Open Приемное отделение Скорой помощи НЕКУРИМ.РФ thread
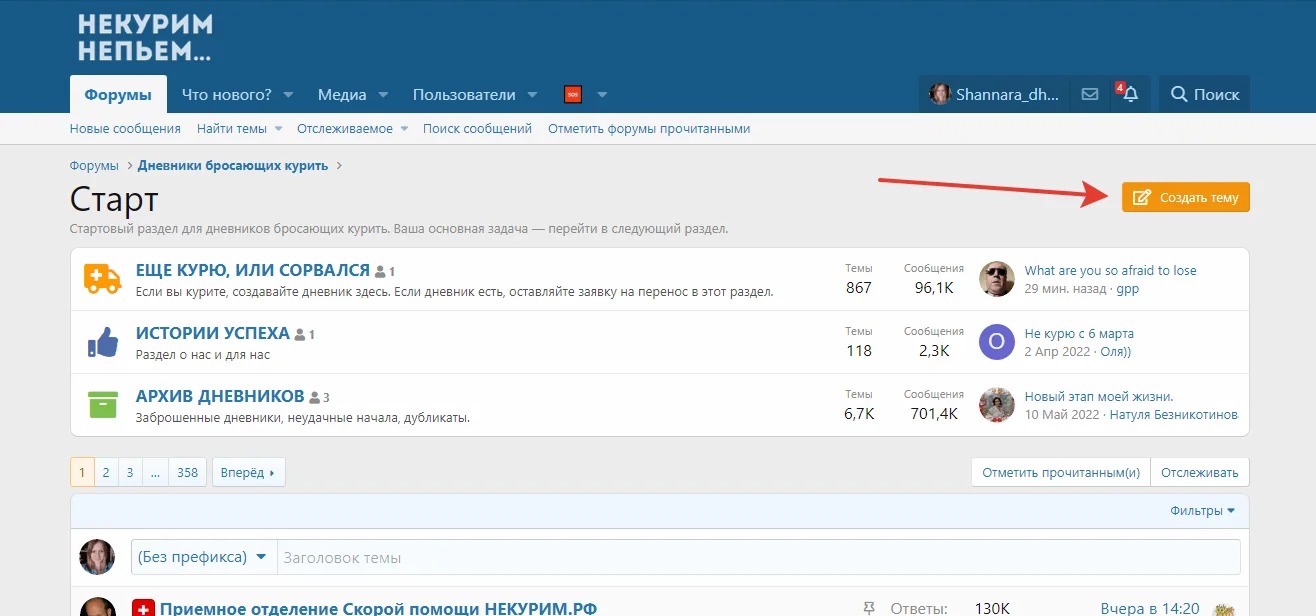The height and width of the screenshot is (616, 1316). pyautogui.click(x=378, y=608)
